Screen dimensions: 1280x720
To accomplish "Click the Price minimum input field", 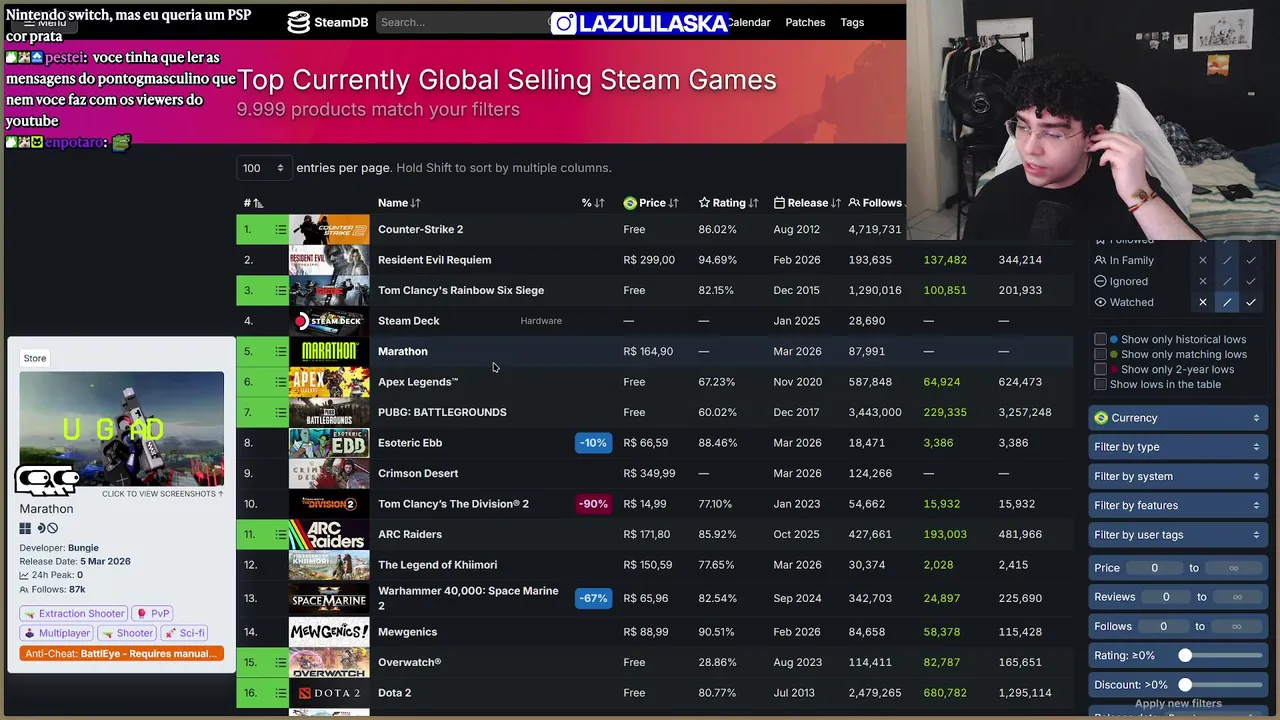I will click(1154, 568).
